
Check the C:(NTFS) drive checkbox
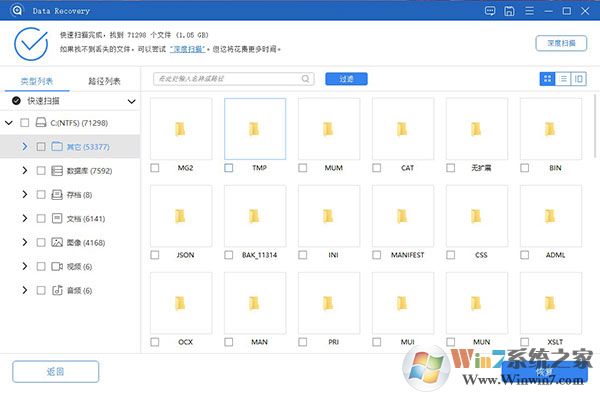(24, 122)
